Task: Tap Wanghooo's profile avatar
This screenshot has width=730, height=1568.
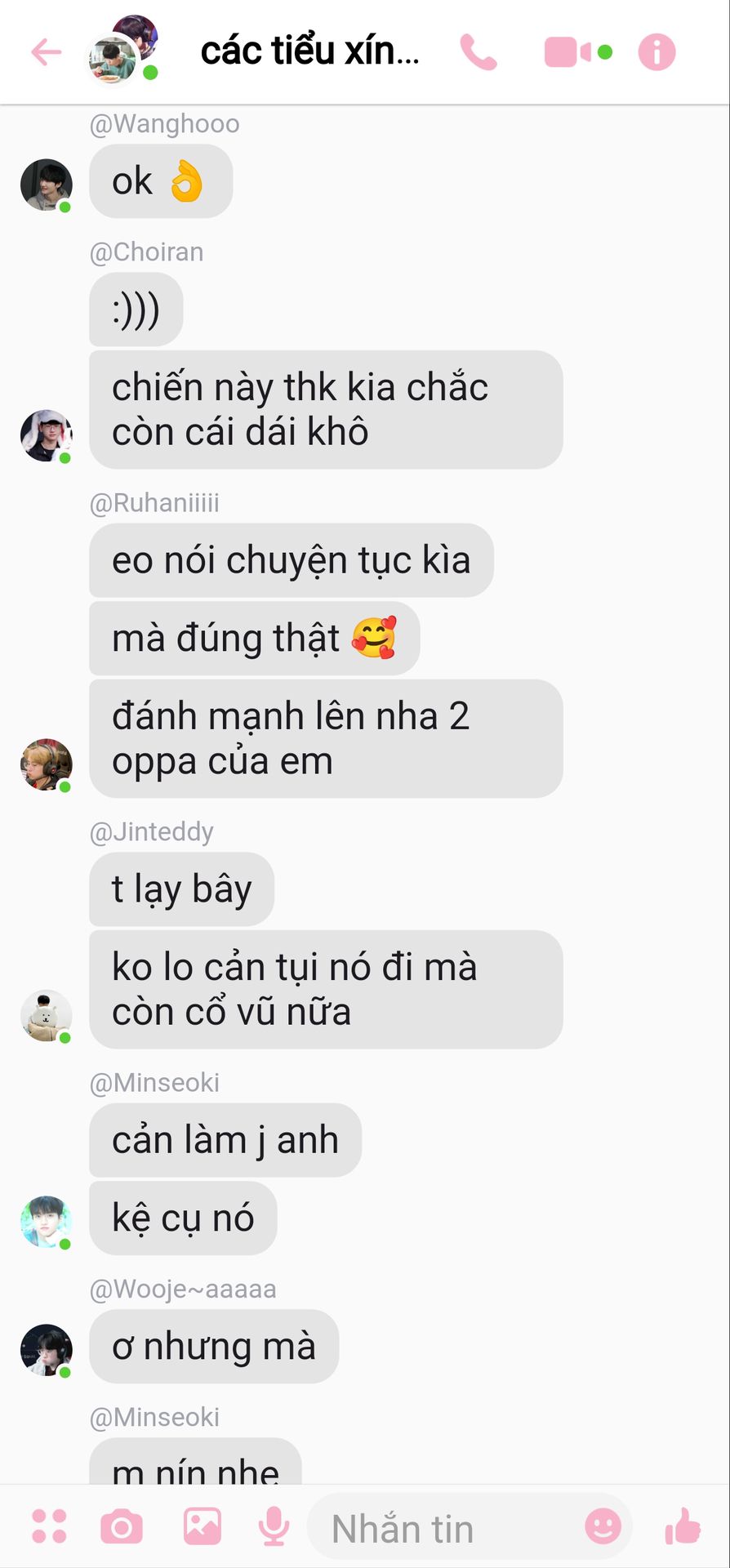Action: click(47, 185)
